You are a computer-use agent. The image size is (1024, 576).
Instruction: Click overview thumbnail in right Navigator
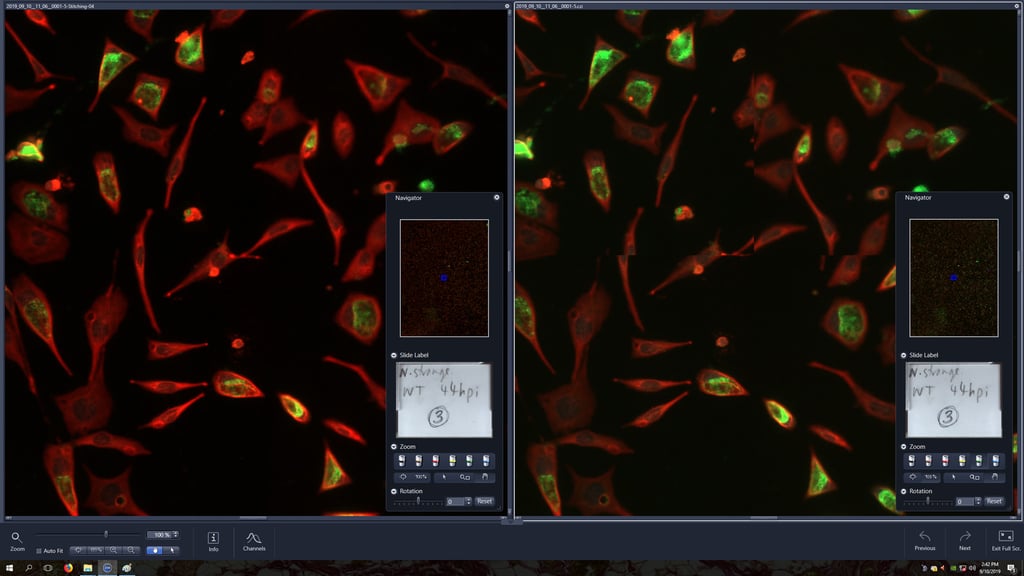(953, 278)
